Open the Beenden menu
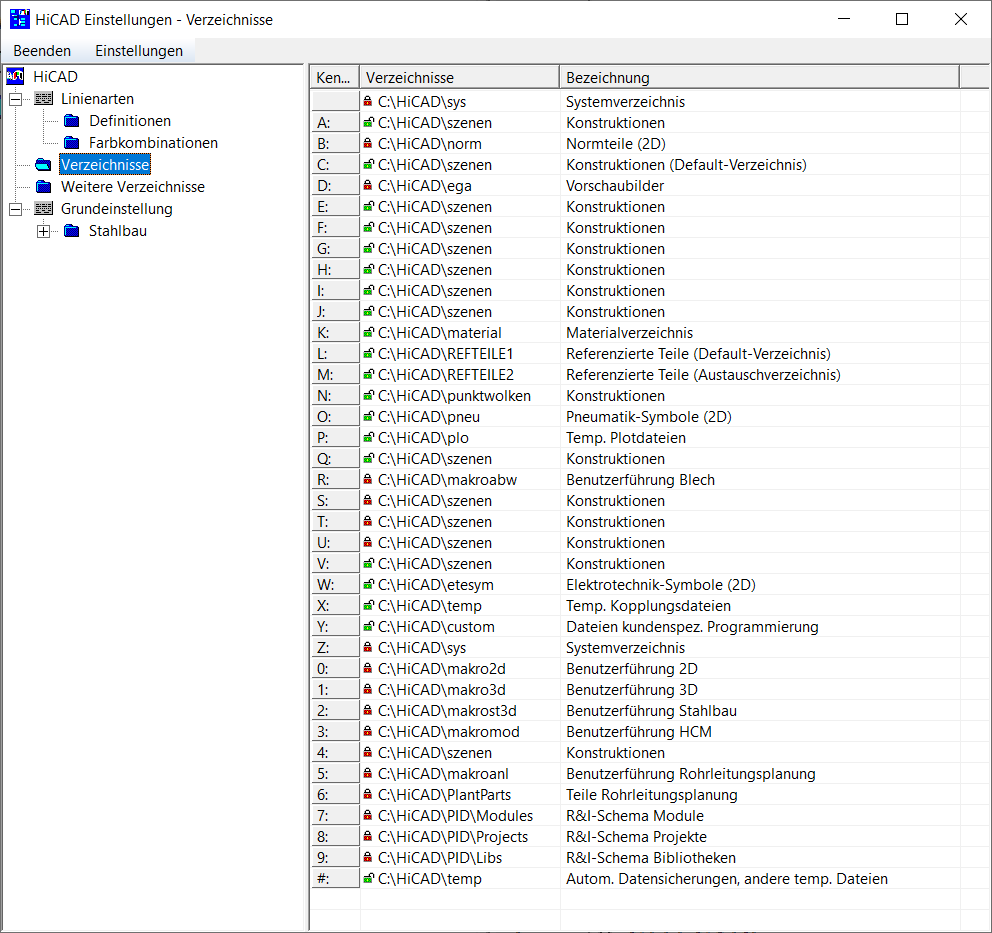This screenshot has height=933, width=992. (x=42, y=50)
